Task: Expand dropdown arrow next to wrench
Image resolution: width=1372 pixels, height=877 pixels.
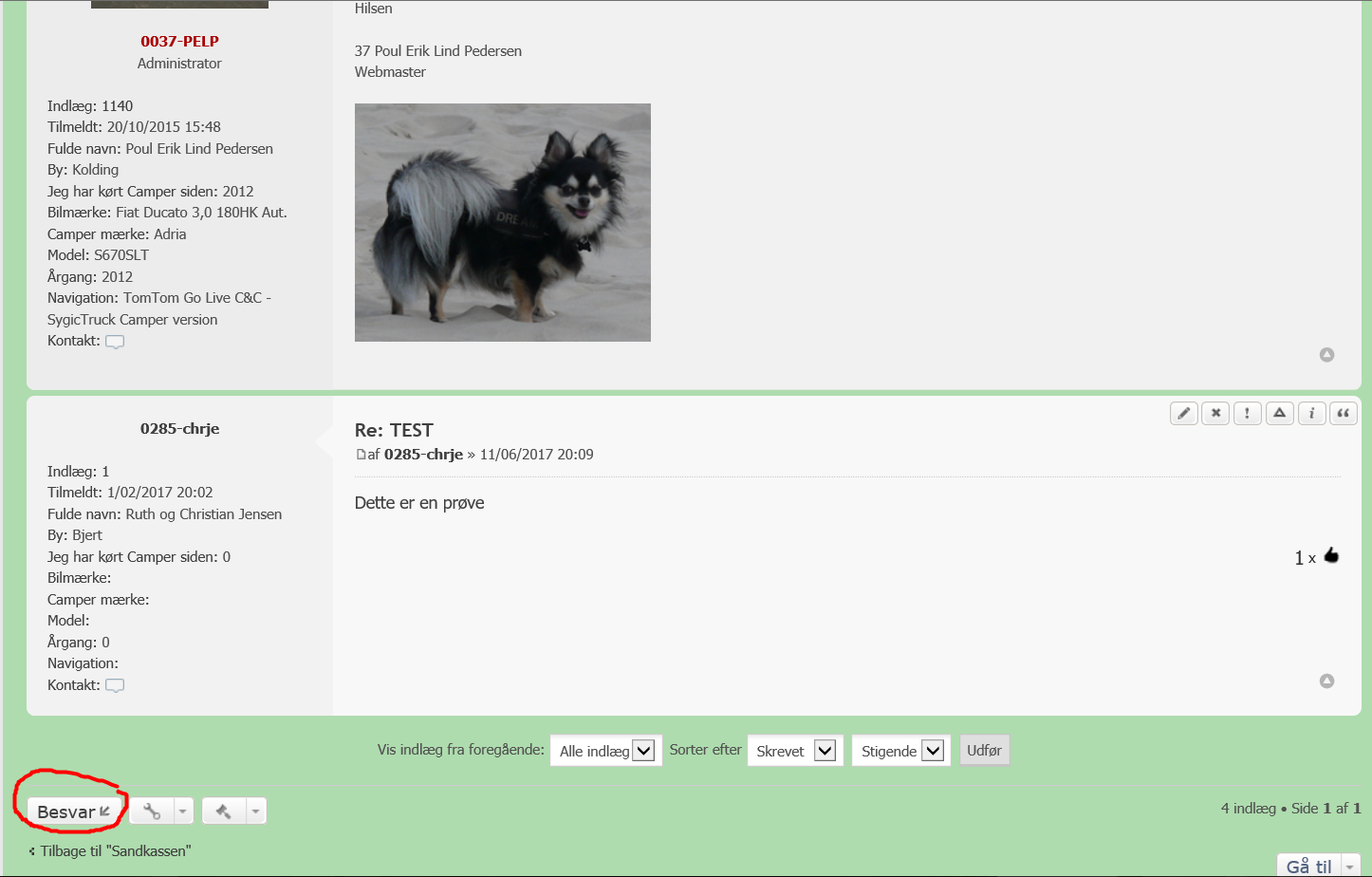Action: pyautogui.click(x=183, y=811)
